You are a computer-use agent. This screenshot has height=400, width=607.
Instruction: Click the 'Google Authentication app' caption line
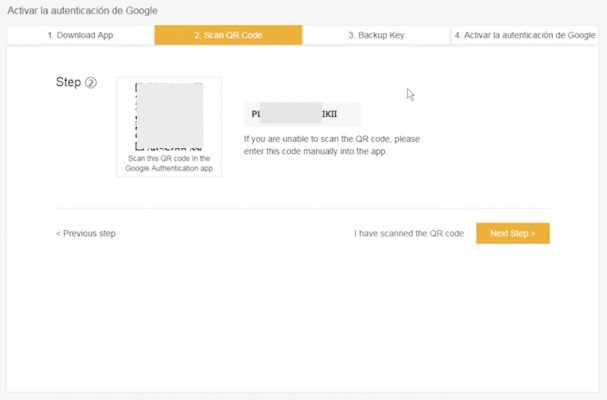[x=169, y=169]
